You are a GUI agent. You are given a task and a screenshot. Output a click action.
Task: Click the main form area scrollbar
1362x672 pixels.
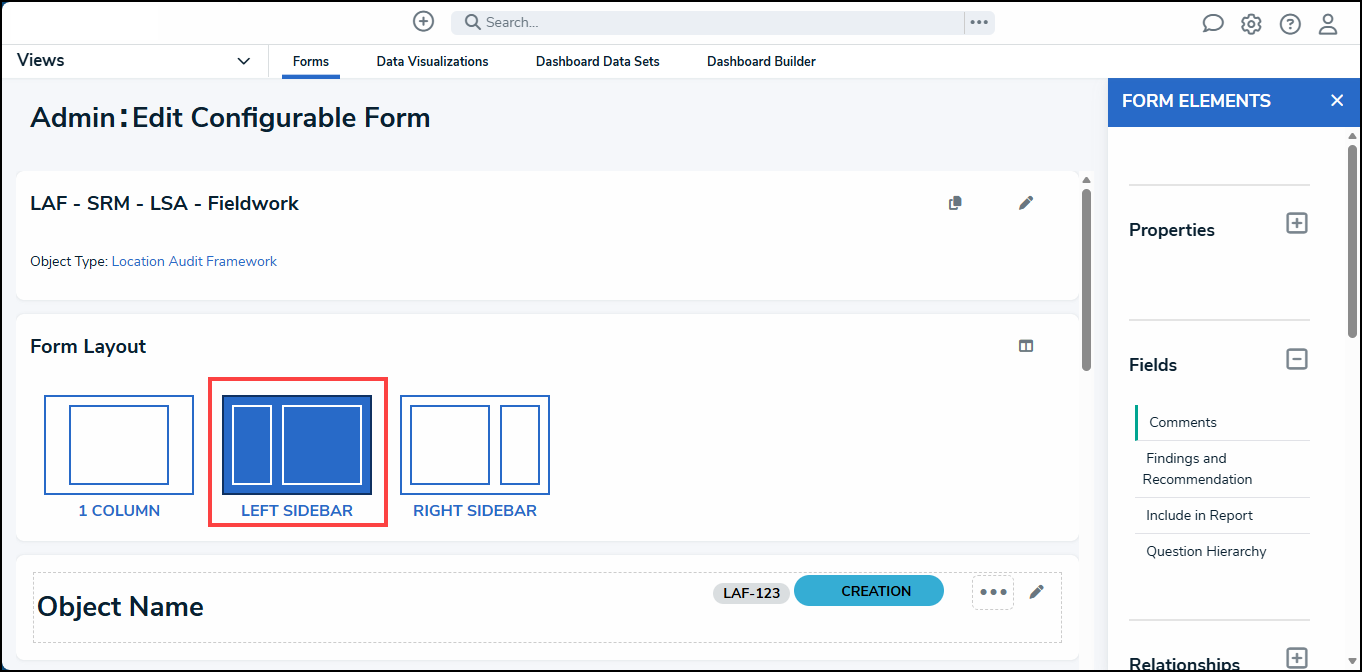(1087, 280)
